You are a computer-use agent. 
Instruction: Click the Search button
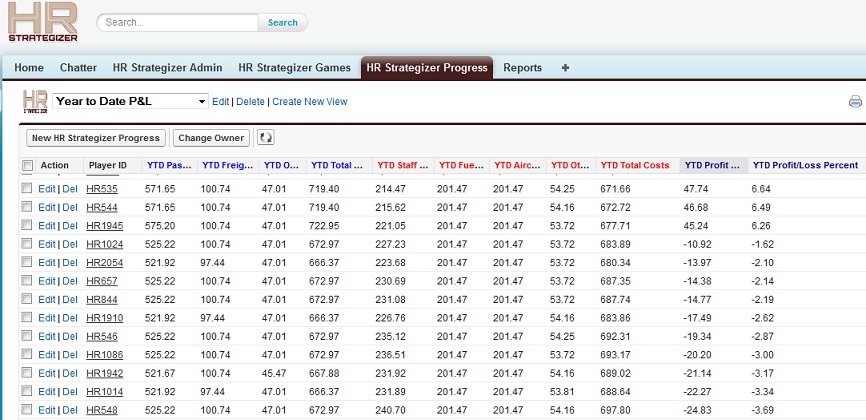tap(283, 23)
